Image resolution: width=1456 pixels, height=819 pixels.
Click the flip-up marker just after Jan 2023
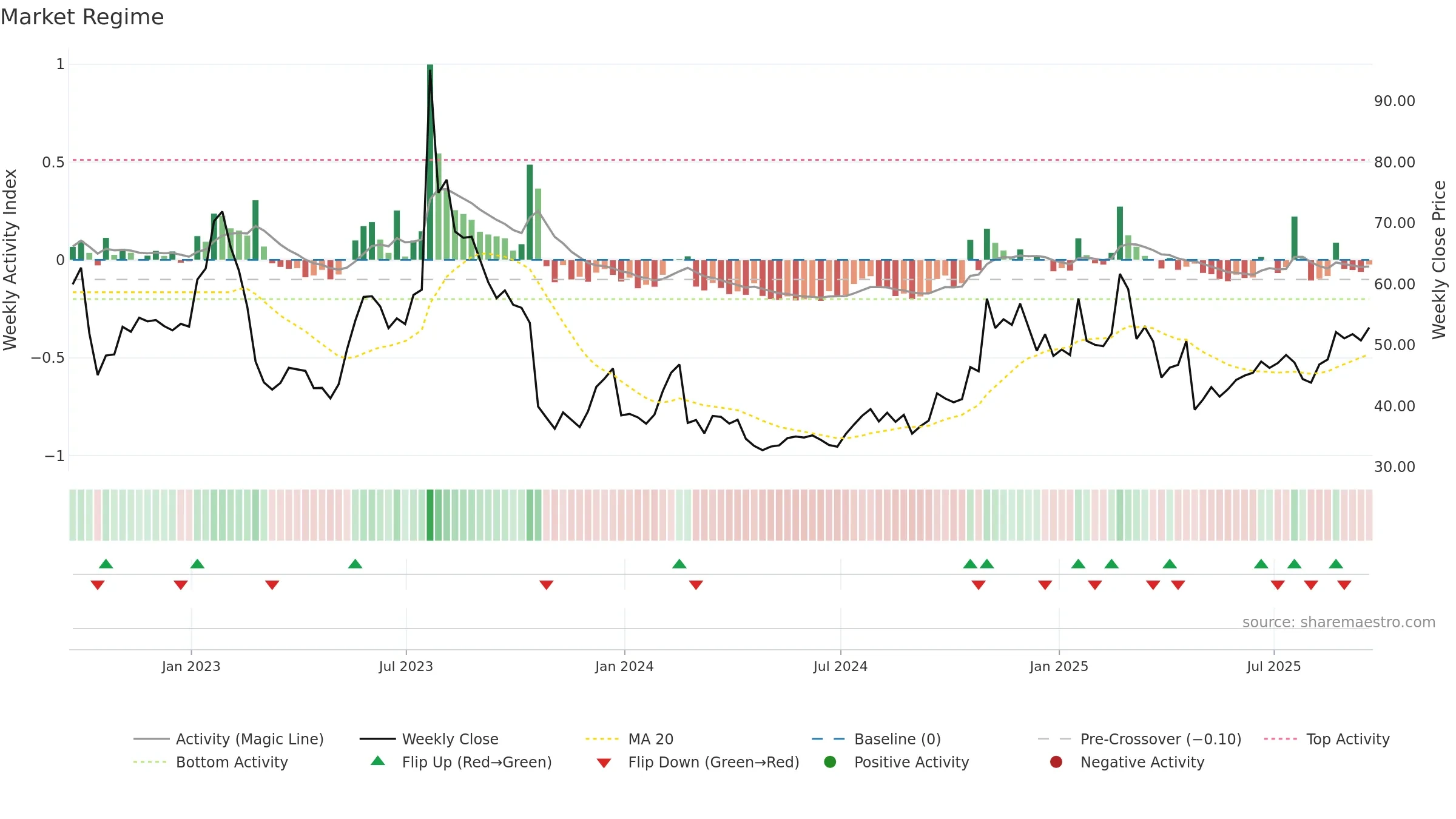point(197,564)
